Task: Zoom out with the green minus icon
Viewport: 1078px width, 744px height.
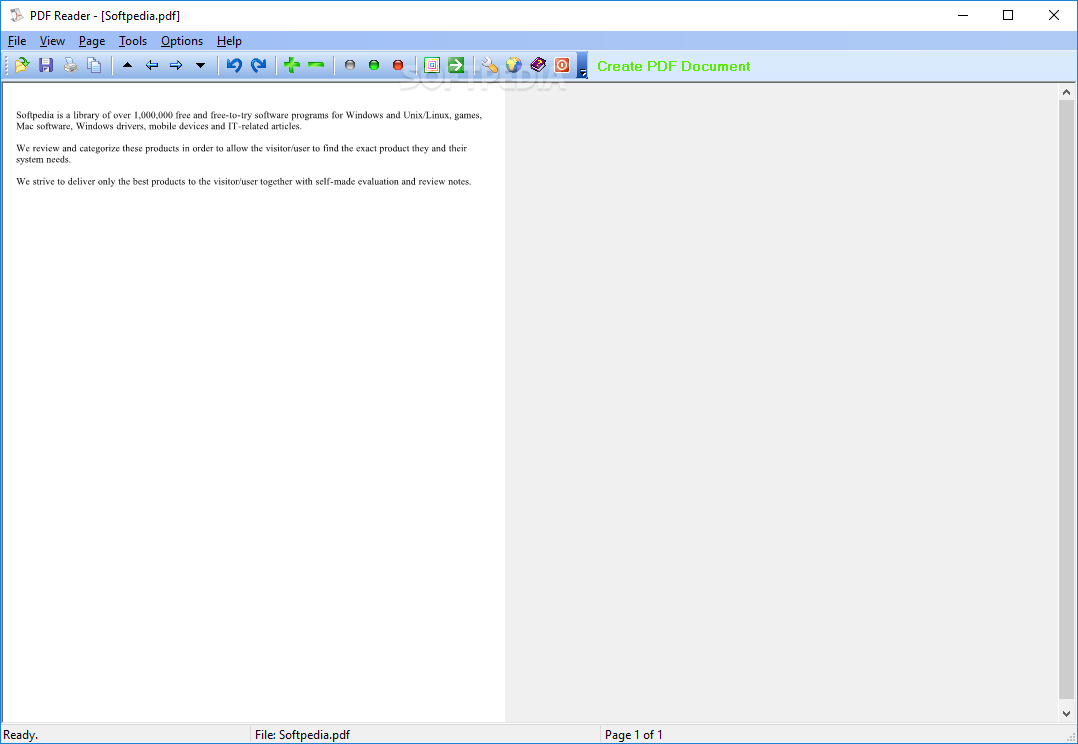Action: [x=316, y=65]
